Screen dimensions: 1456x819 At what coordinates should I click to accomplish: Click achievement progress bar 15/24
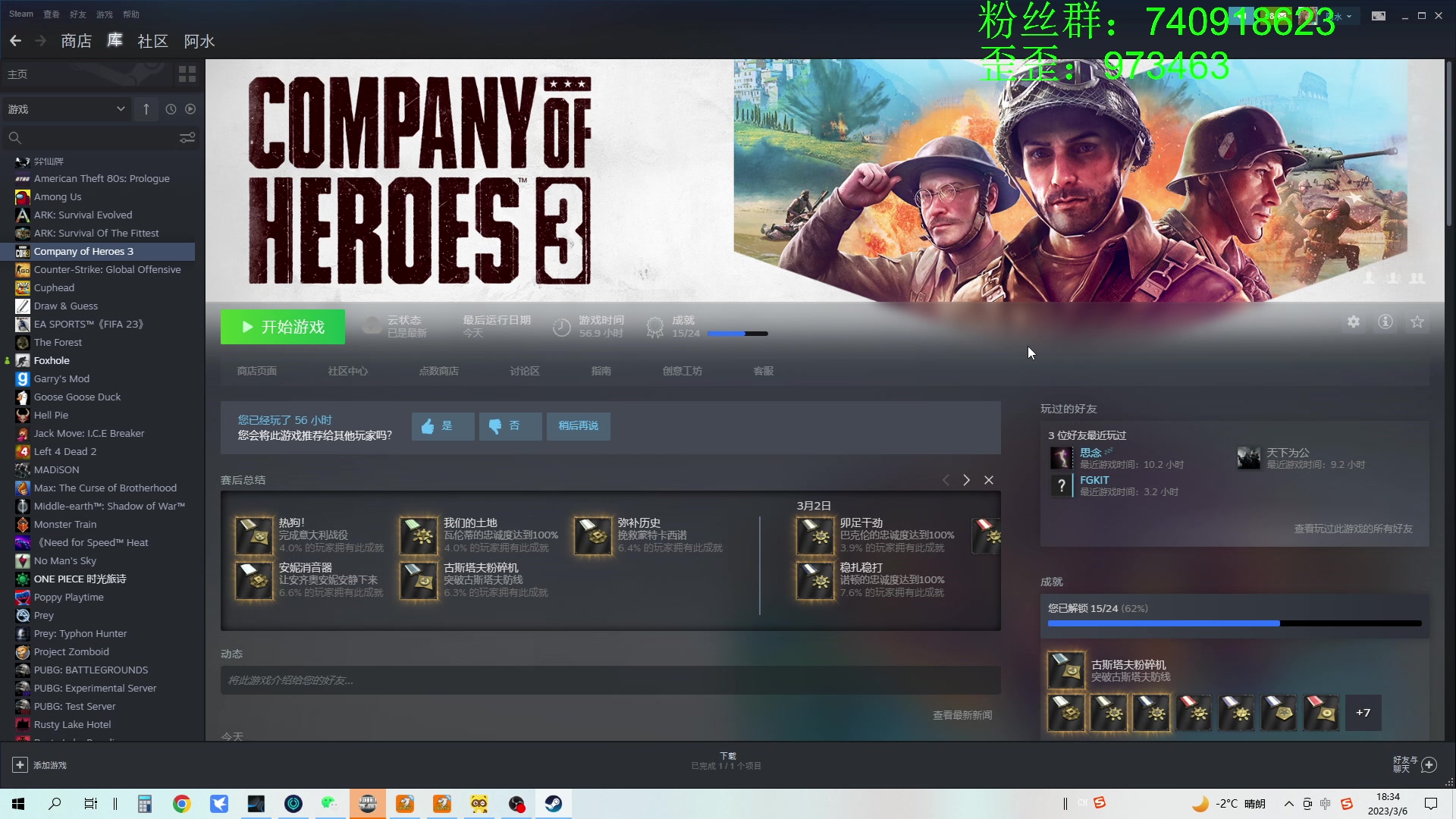(x=737, y=334)
